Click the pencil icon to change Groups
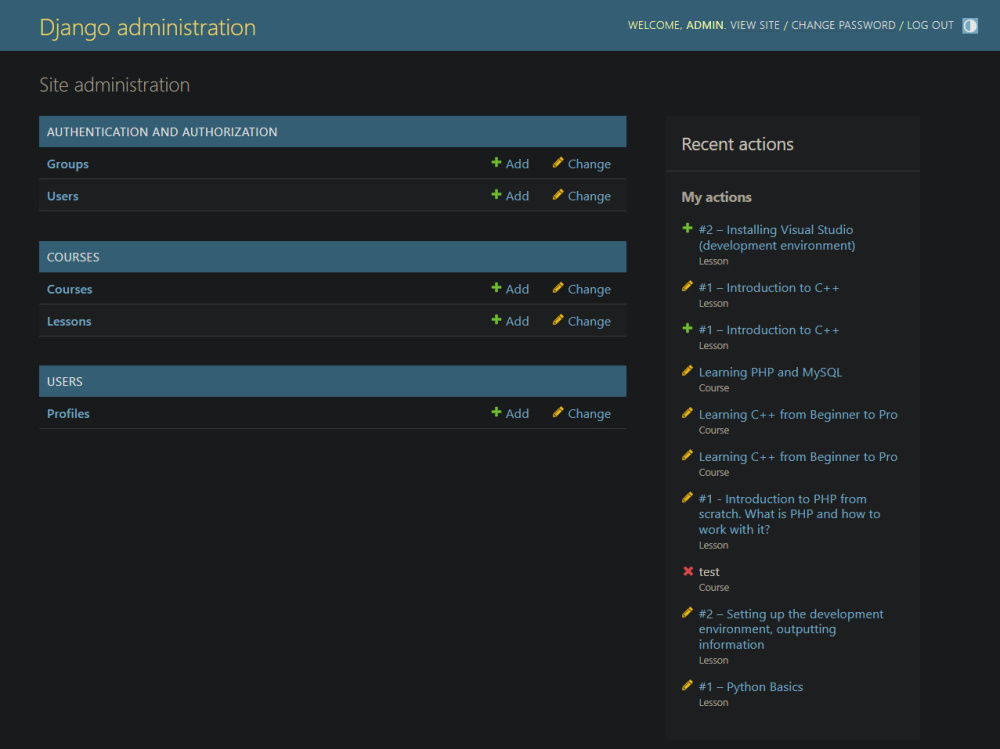The image size is (1000, 749). [x=558, y=163]
